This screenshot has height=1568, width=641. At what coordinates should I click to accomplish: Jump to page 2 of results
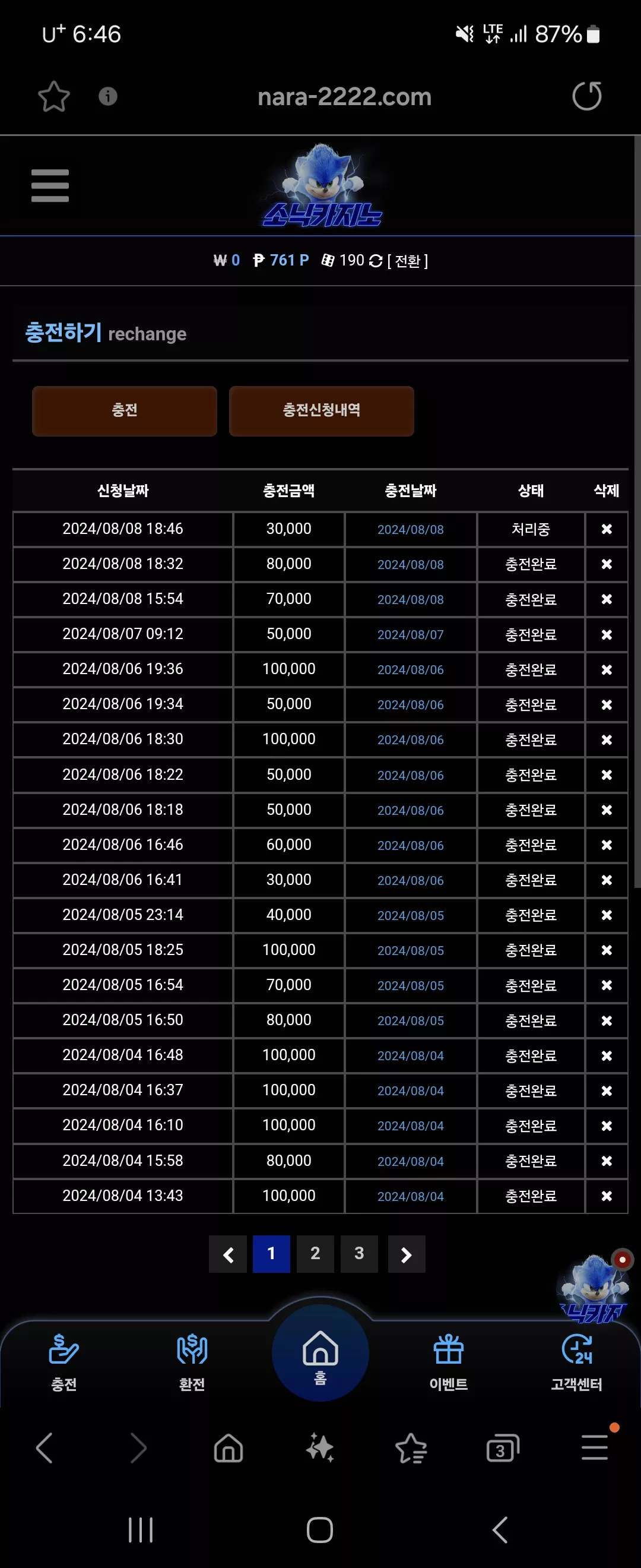coord(315,1254)
